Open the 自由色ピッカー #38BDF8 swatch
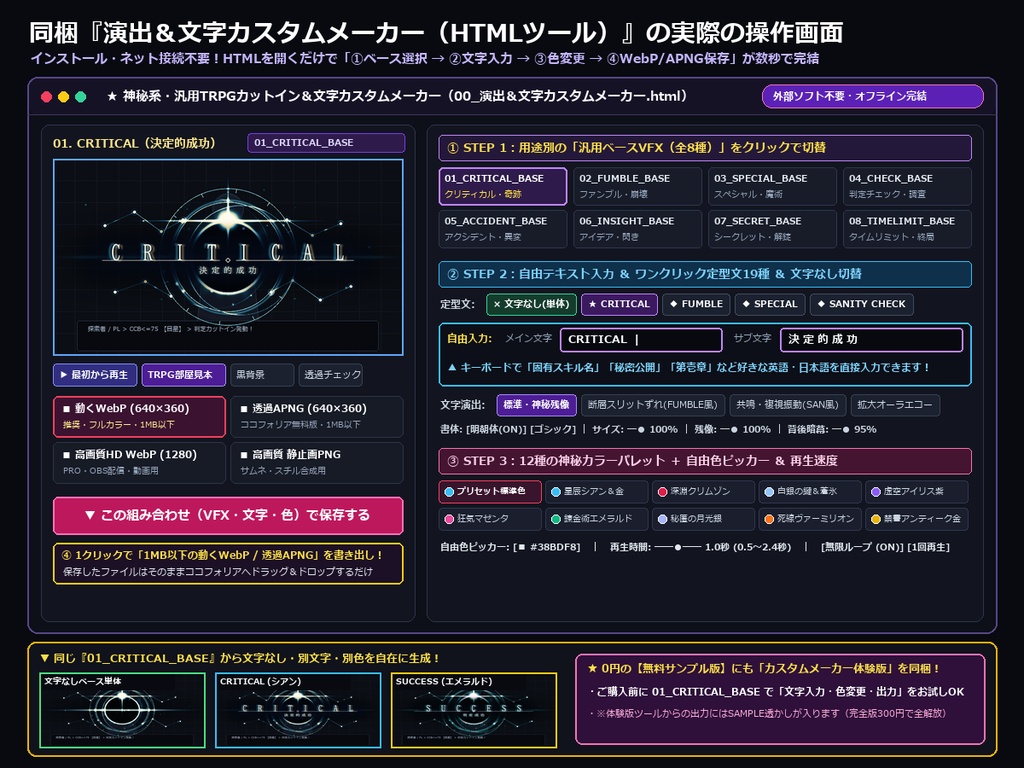 tap(547, 547)
